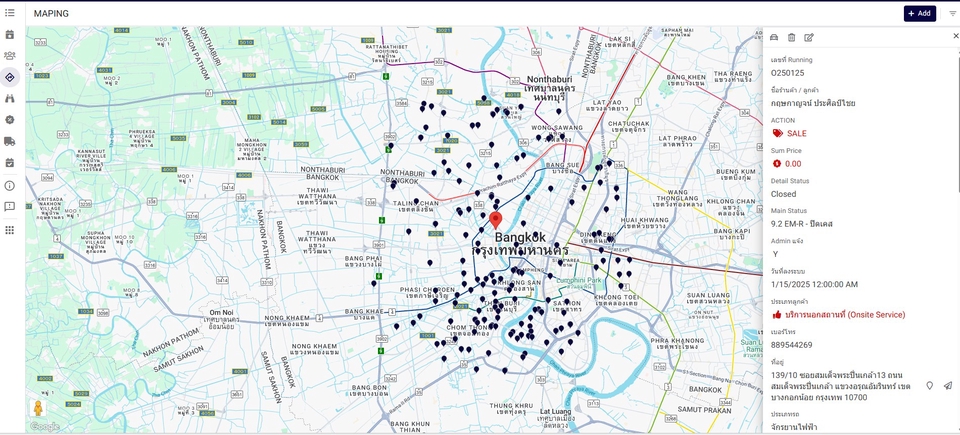Click the info circle icon in sidebar

tap(10, 186)
